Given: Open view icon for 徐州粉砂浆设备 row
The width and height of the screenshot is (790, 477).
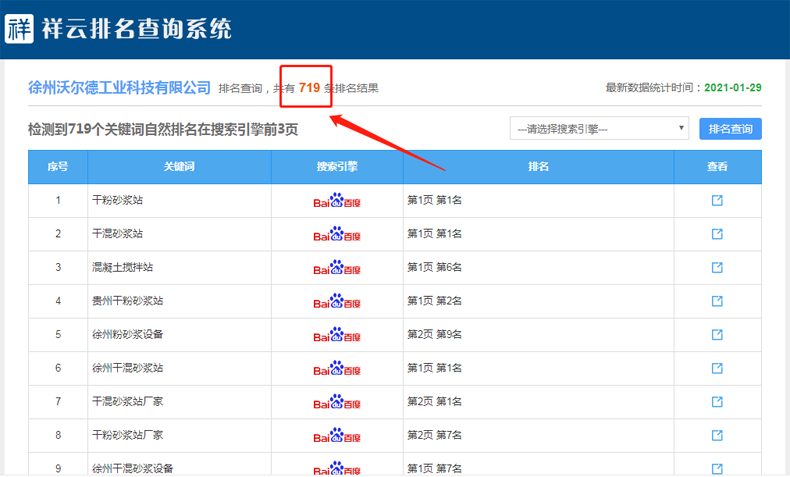Looking at the screenshot, I should [x=717, y=334].
